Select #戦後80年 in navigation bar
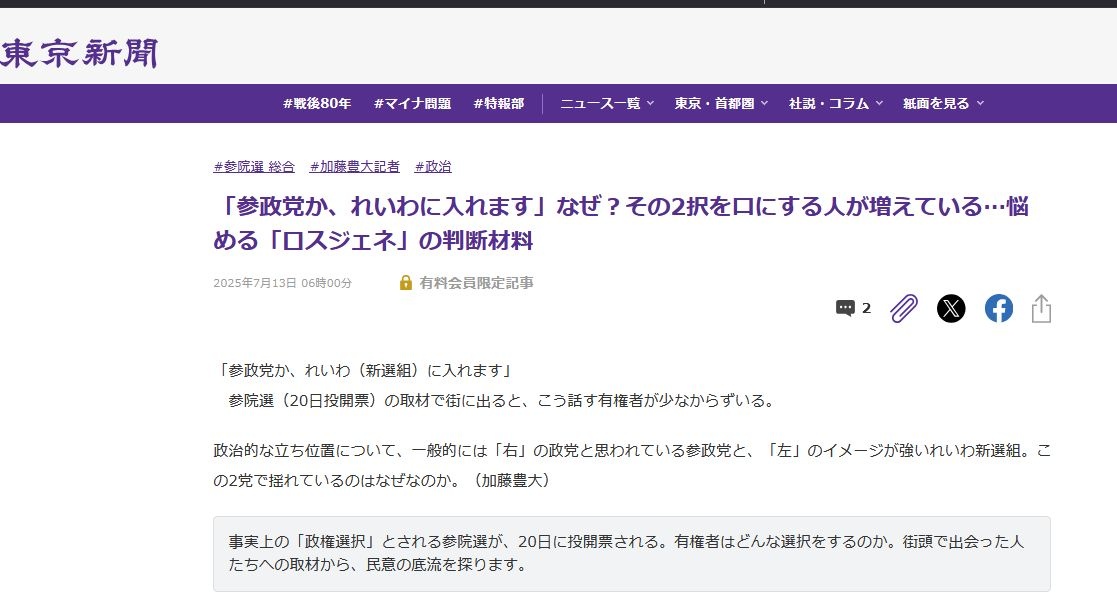1117x610 pixels. pyautogui.click(x=317, y=103)
